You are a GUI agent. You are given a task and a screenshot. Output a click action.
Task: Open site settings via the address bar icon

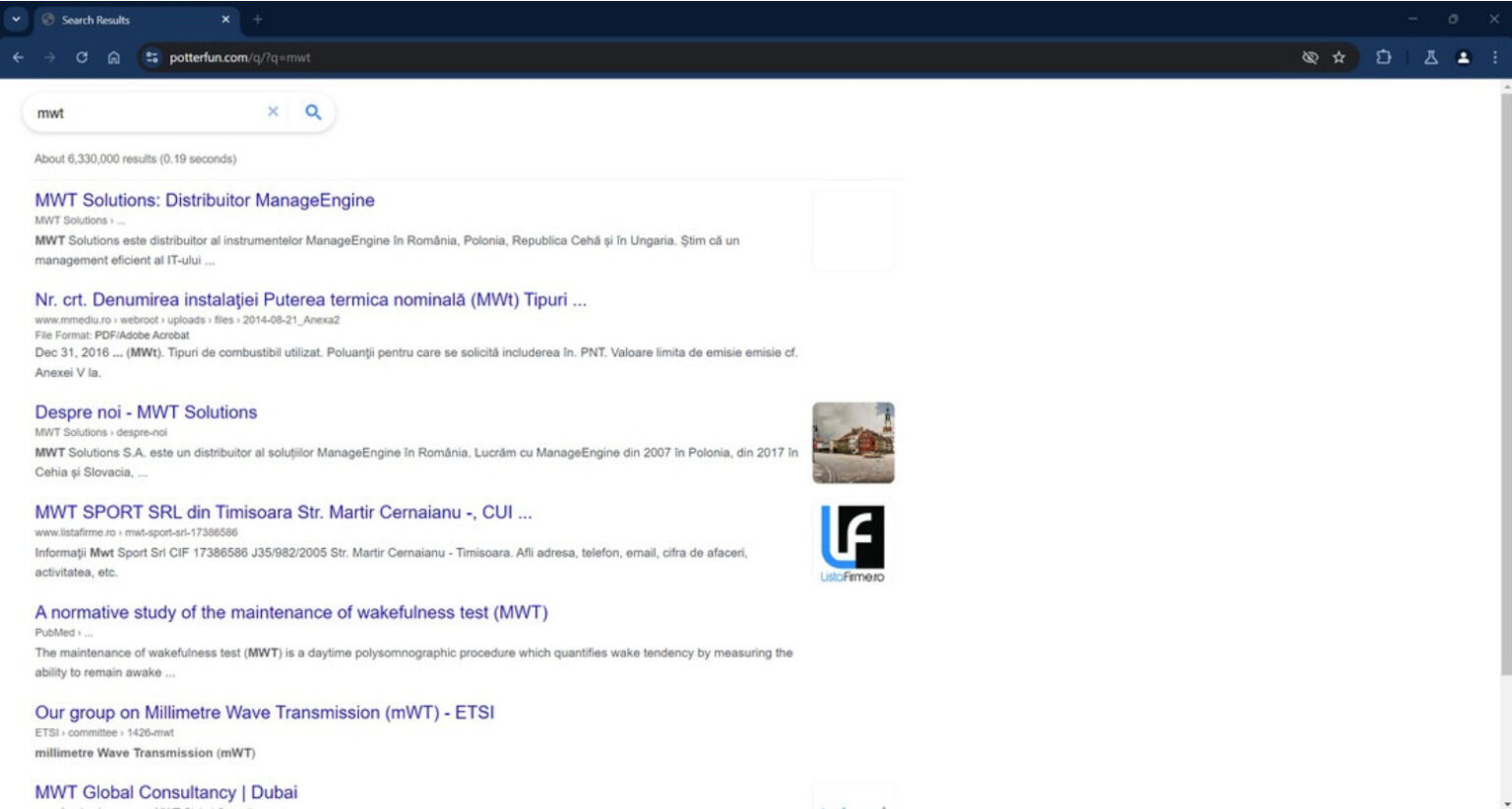point(152,57)
